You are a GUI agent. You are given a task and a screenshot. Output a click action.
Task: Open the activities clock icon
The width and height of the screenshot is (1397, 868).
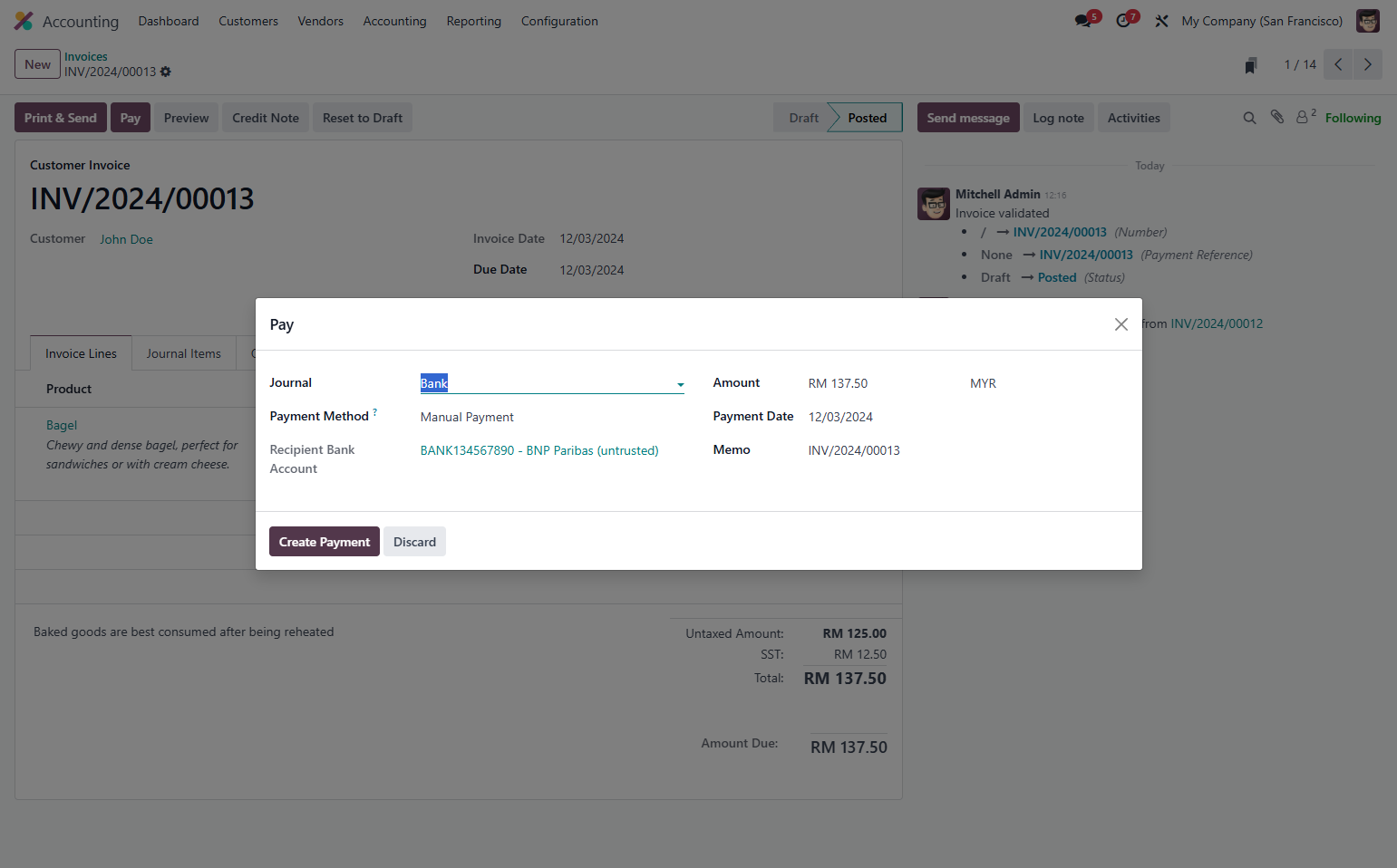(1123, 21)
